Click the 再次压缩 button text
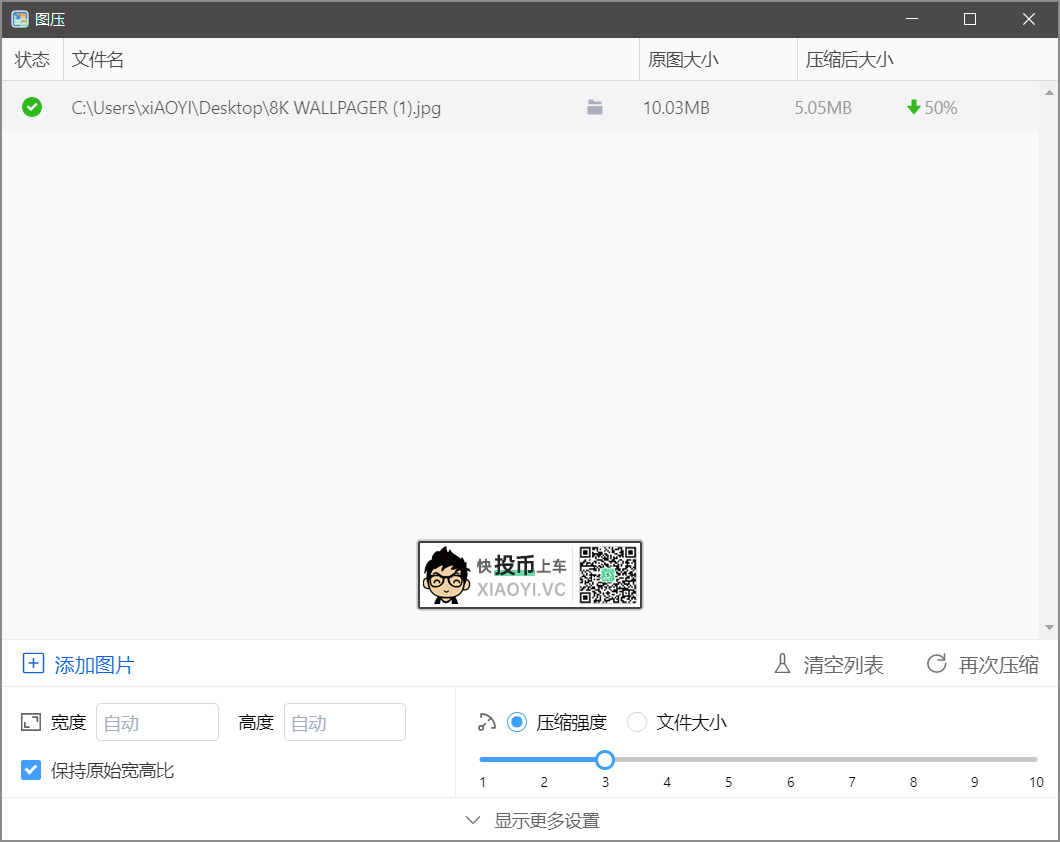 [998, 665]
